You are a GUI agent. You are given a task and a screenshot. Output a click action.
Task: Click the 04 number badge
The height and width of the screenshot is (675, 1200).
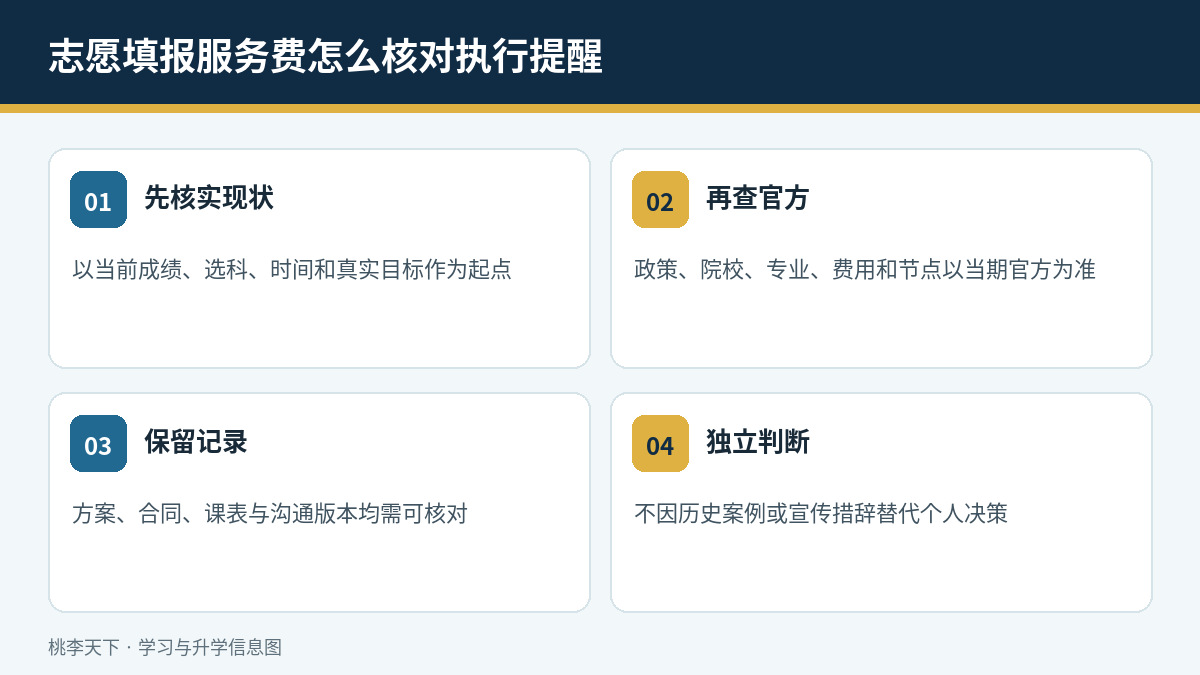660,444
